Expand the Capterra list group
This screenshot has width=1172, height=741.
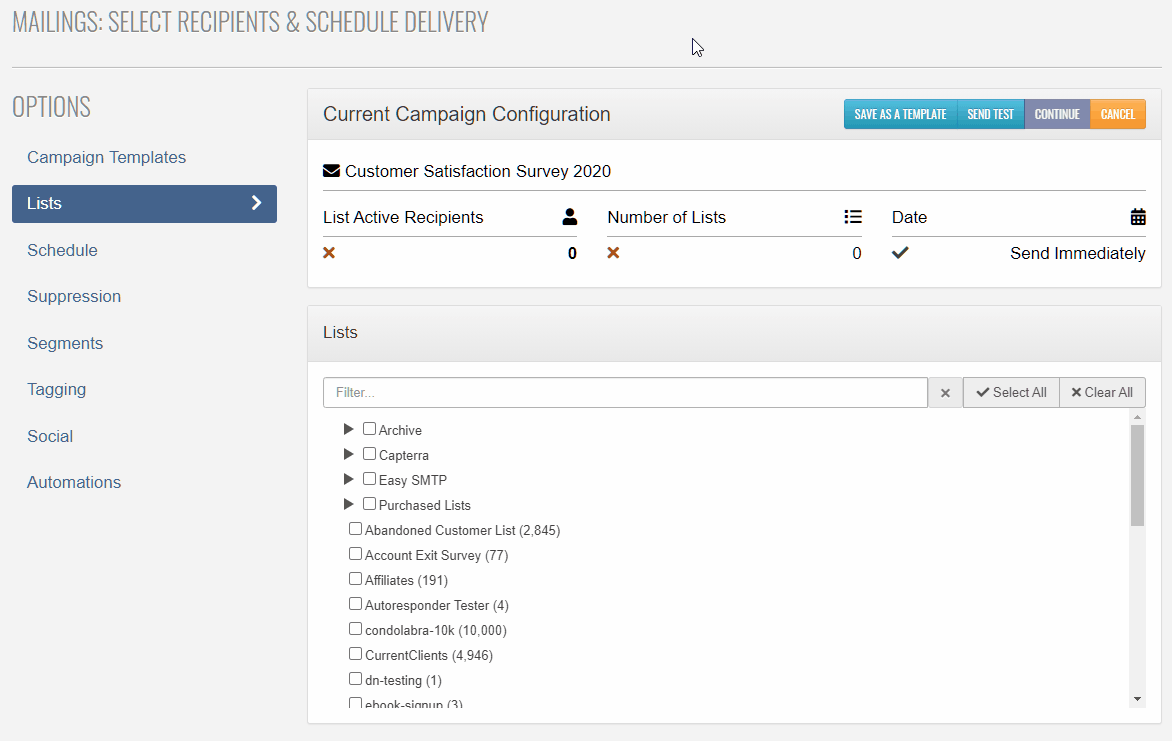(x=349, y=454)
